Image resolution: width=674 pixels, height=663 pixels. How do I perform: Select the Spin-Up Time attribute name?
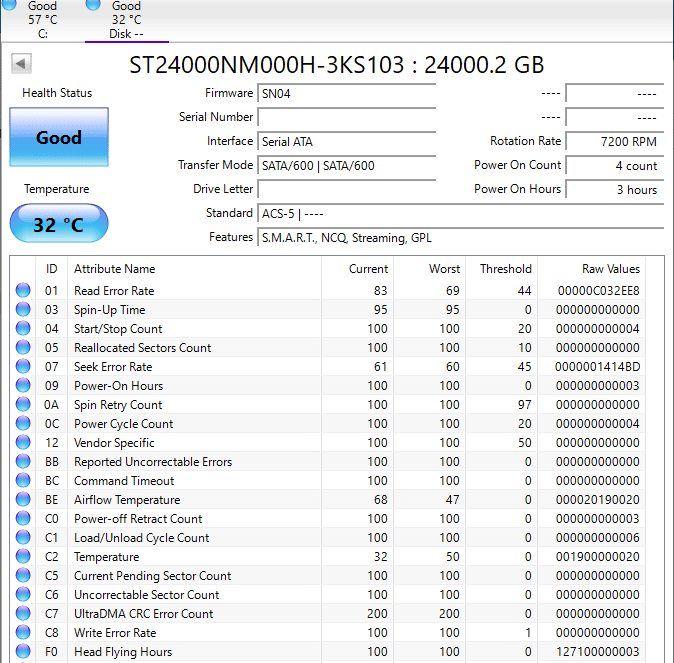[110, 310]
